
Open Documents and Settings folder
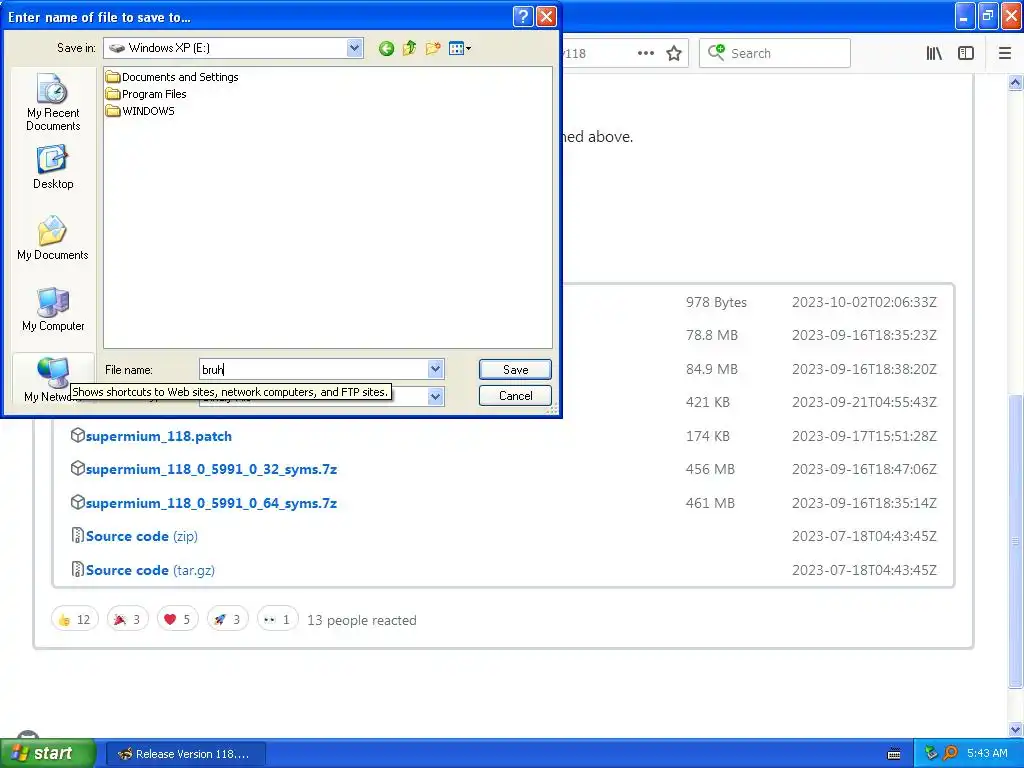(x=172, y=77)
